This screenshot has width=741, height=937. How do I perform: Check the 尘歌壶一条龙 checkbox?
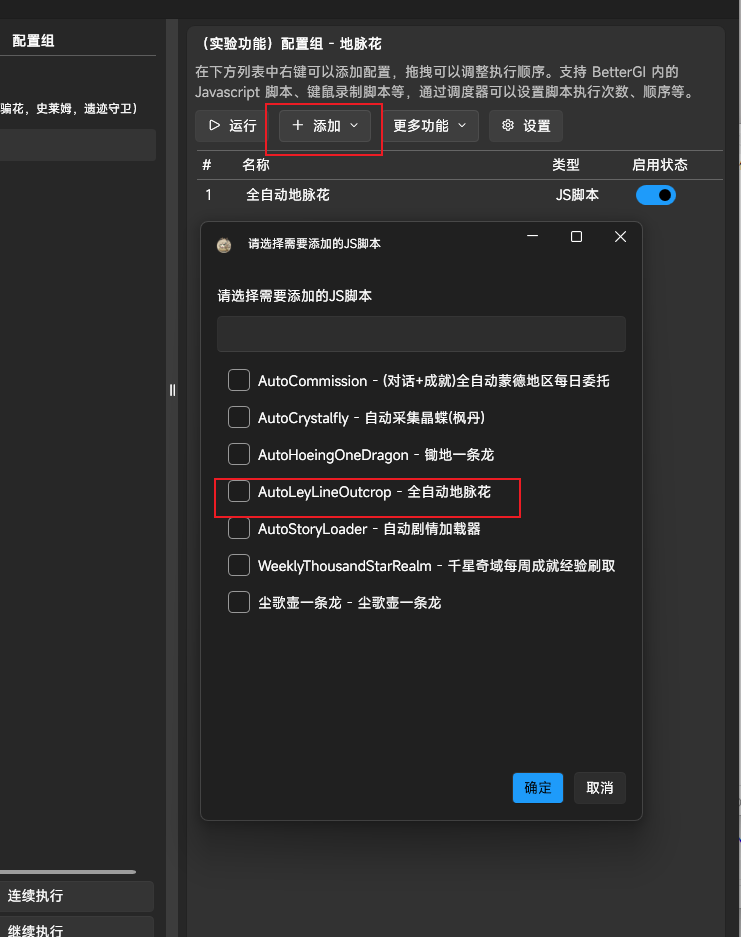click(239, 602)
